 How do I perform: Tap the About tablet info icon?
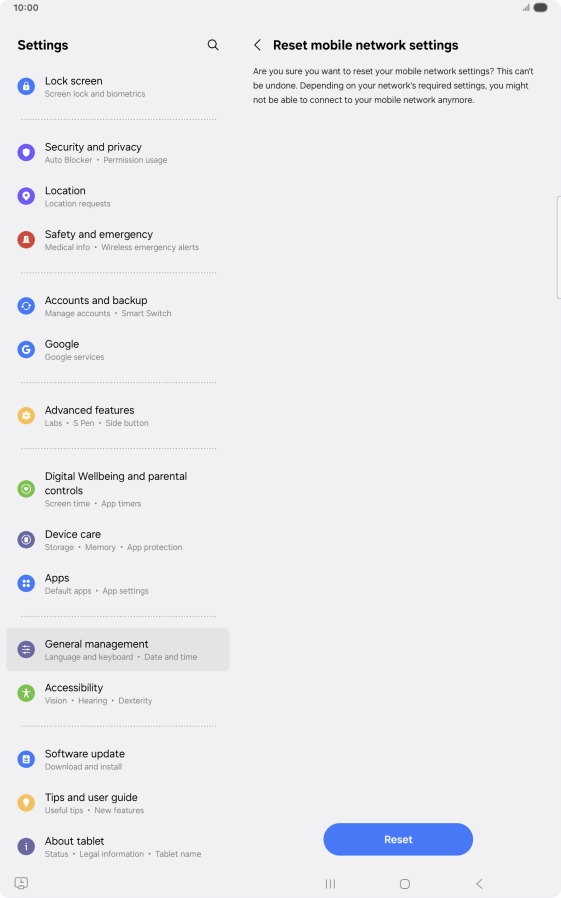click(x=26, y=846)
